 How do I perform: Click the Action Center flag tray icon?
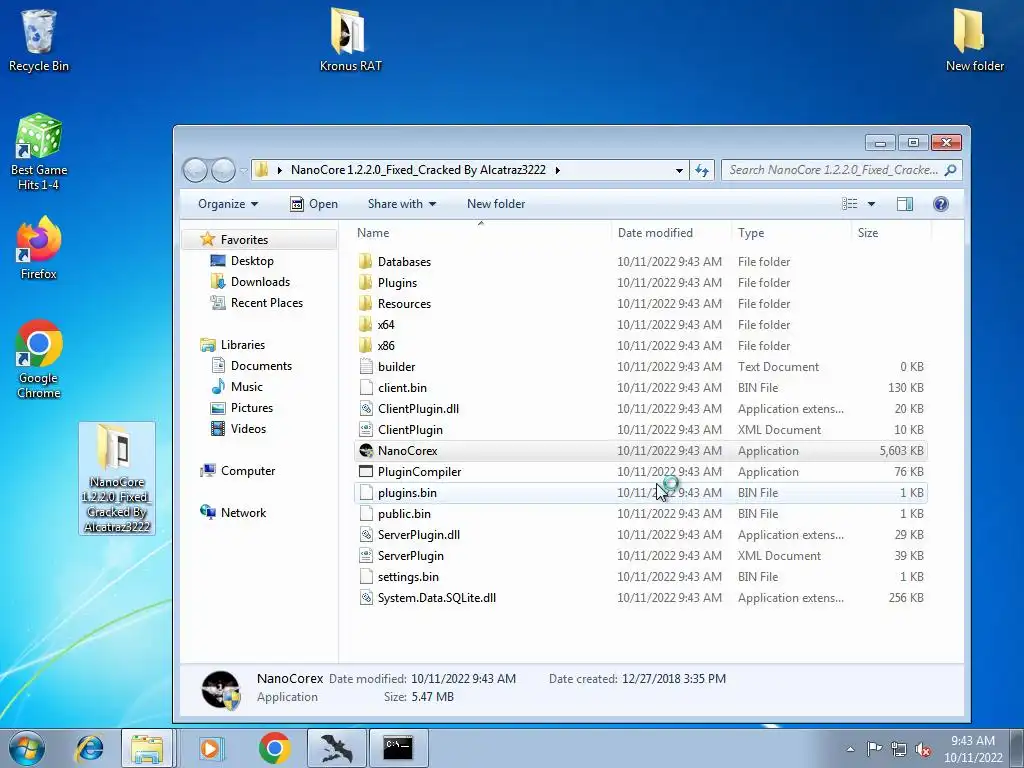tap(874, 748)
